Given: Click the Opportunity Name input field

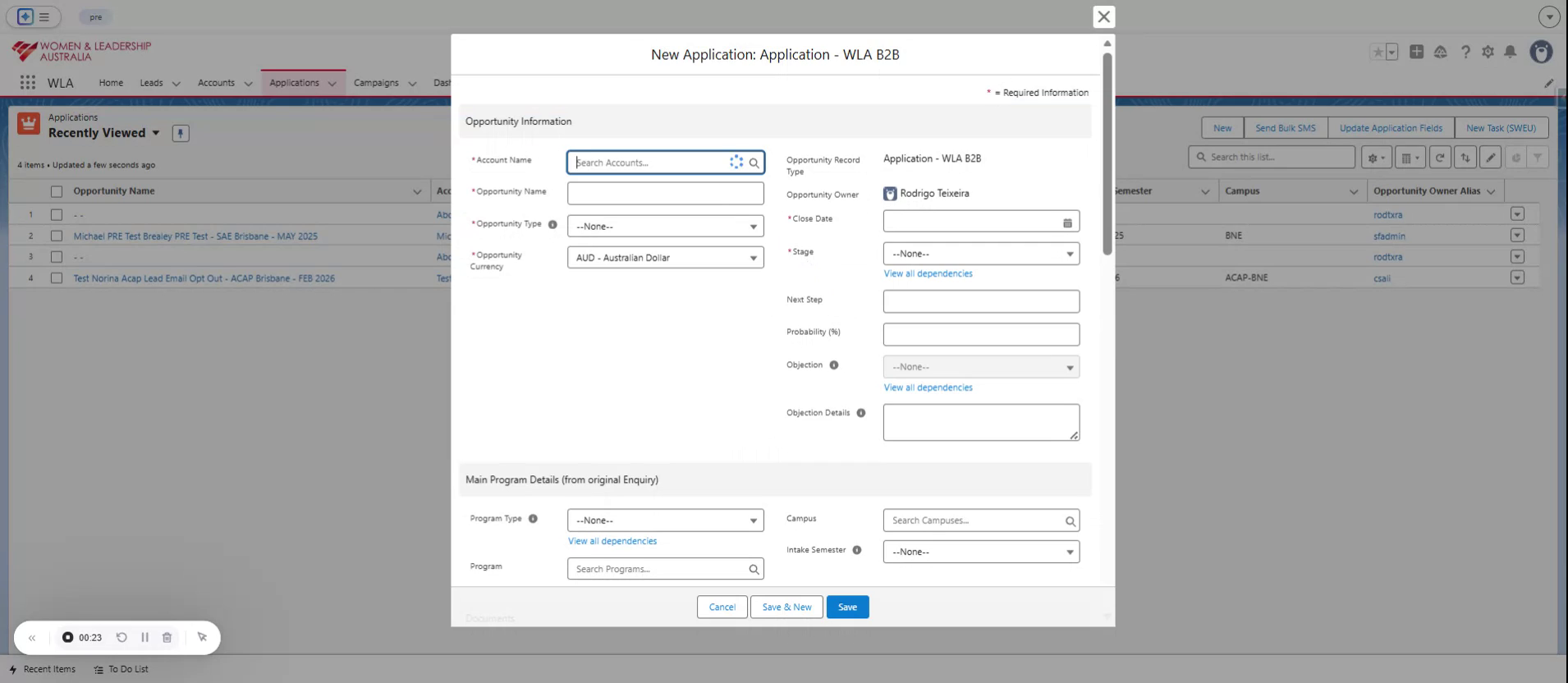Looking at the screenshot, I should [665, 194].
